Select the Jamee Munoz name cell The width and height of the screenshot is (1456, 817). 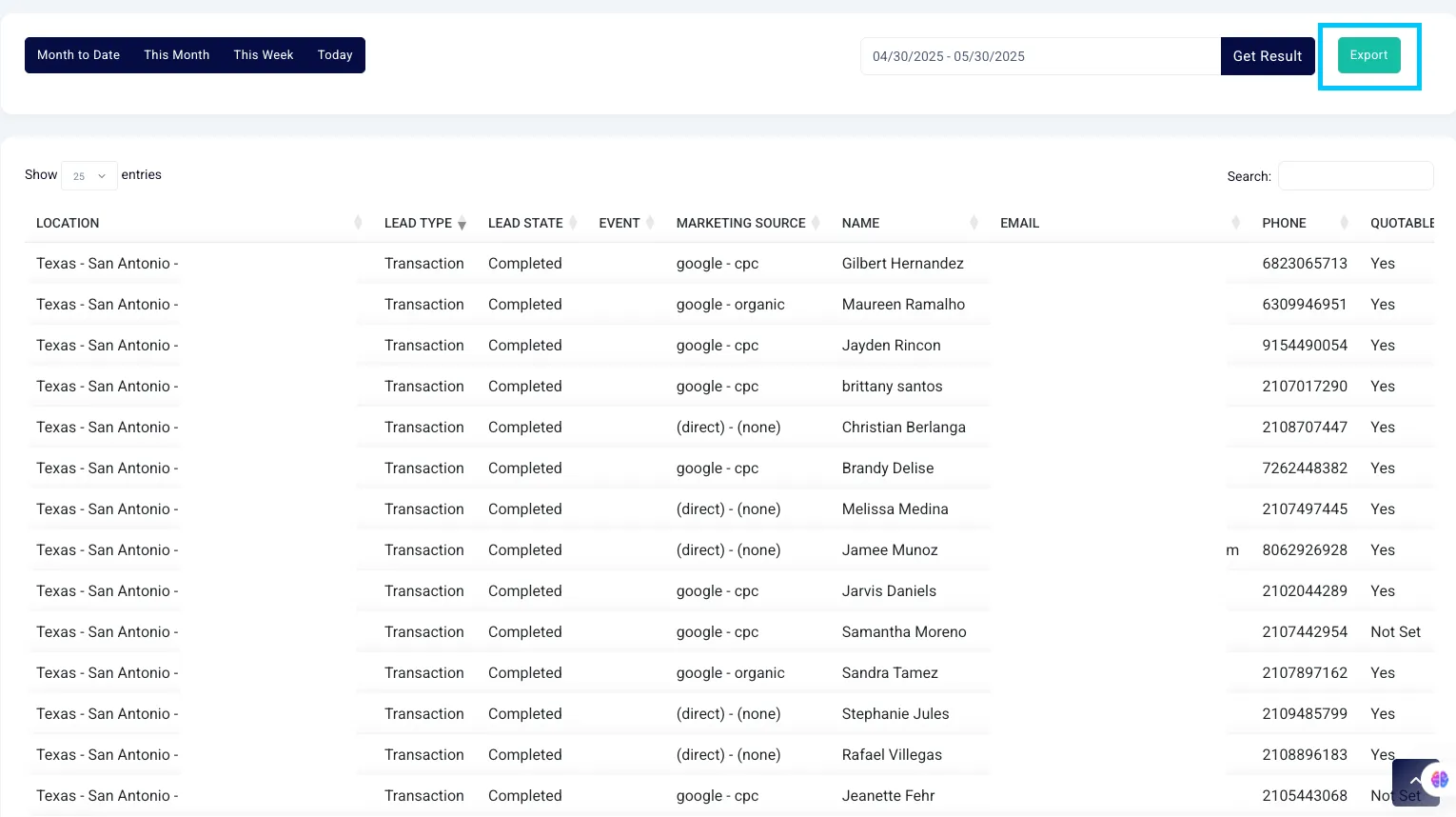pos(890,550)
